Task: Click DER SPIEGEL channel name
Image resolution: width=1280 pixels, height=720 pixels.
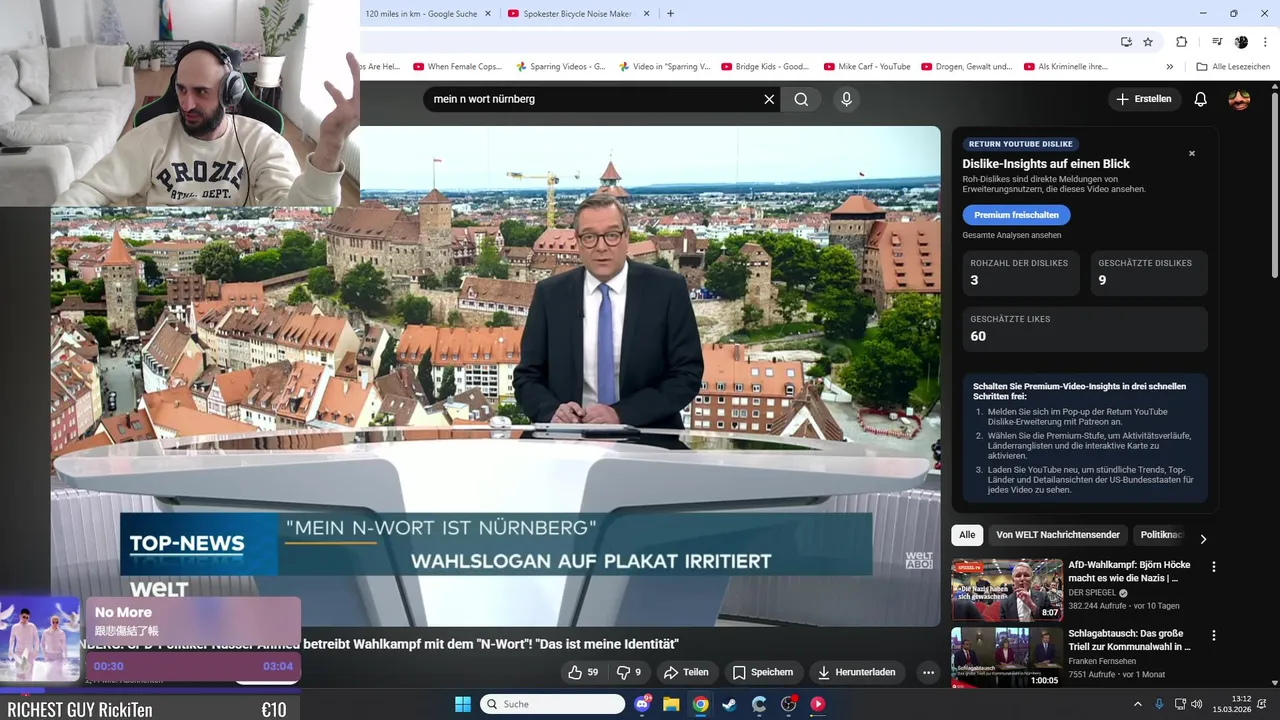Action: pyautogui.click(x=1092, y=593)
